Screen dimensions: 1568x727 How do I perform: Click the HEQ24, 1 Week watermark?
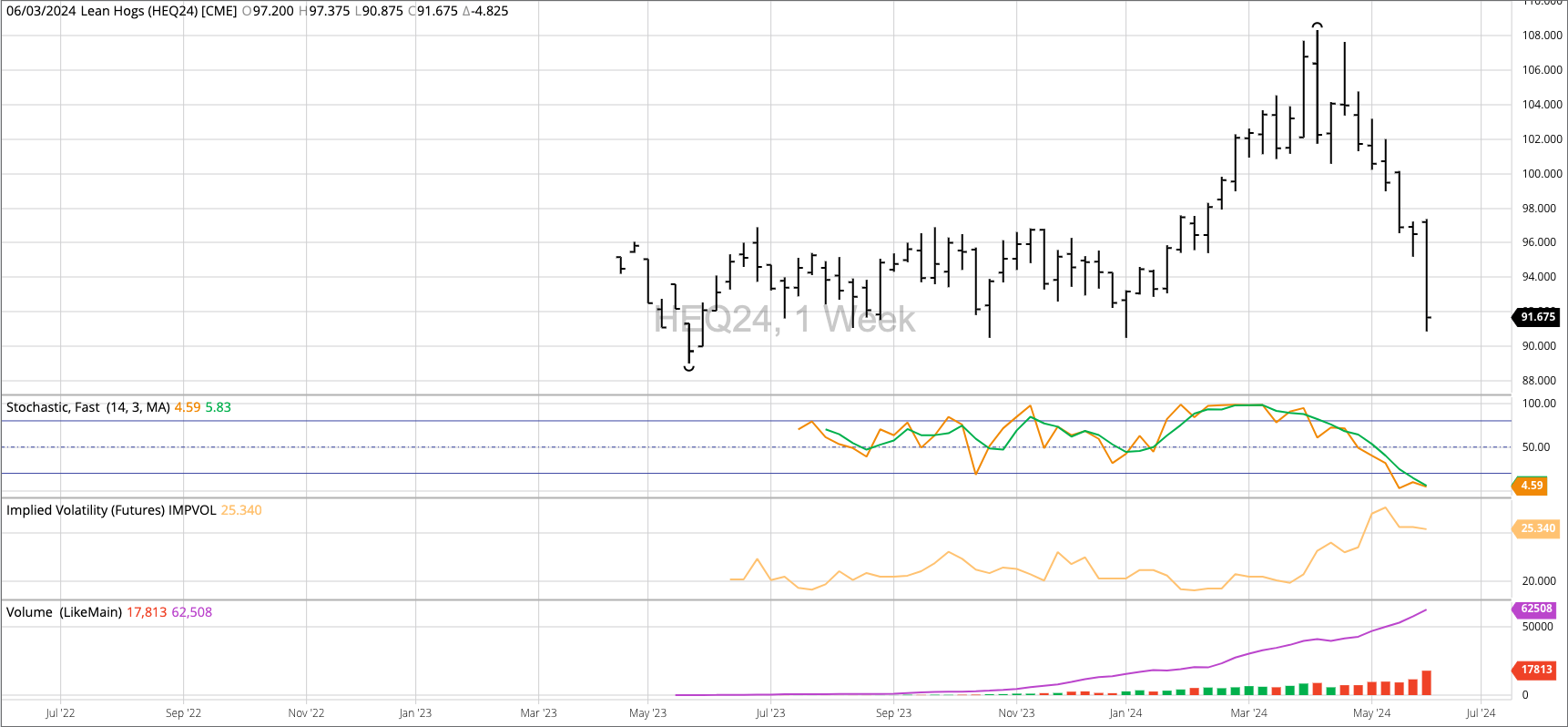(785, 319)
